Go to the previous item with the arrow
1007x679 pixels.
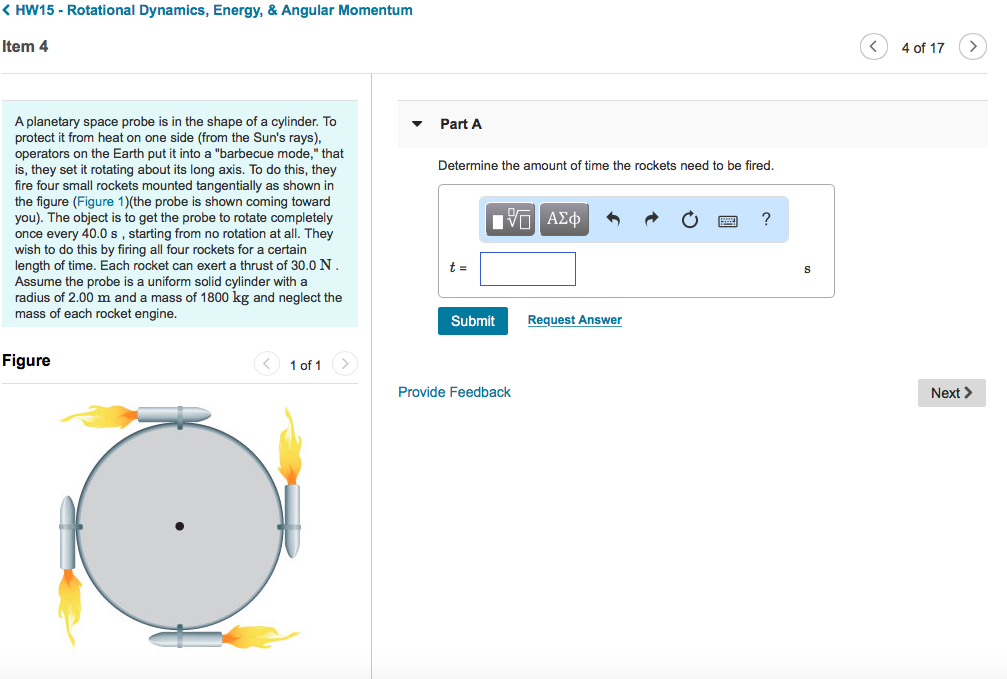pyautogui.click(x=873, y=46)
